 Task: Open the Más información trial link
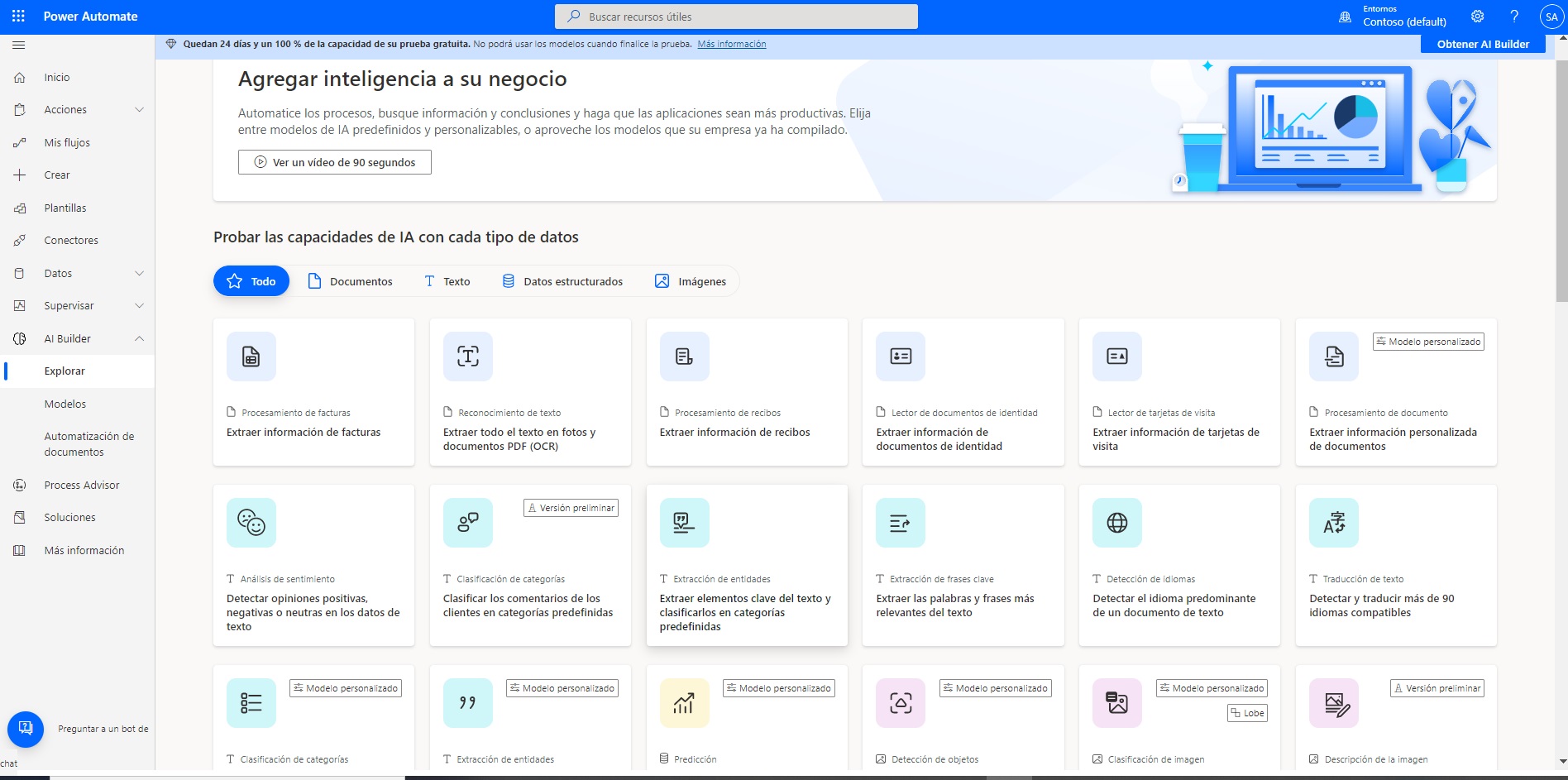coord(732,45)
